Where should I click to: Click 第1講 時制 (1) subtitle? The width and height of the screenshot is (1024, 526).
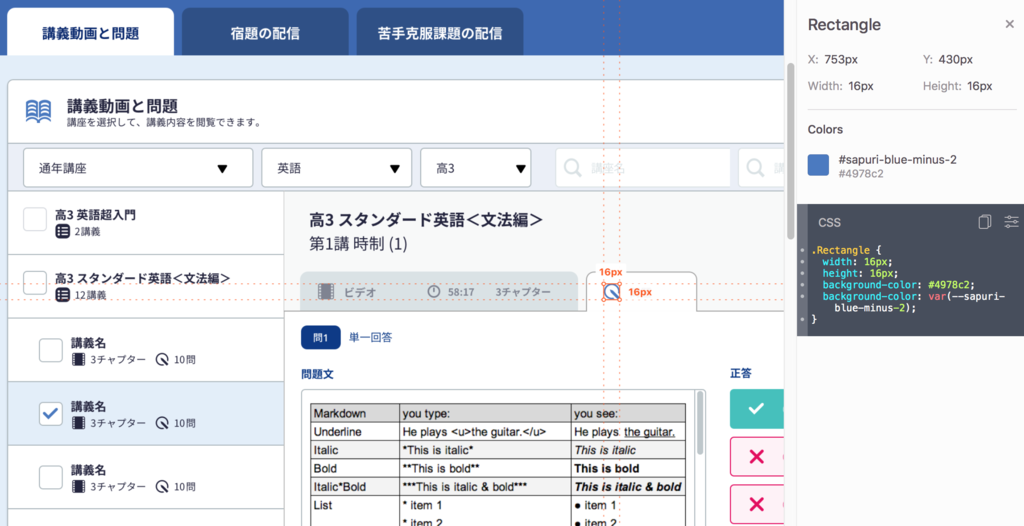(359, 244)
